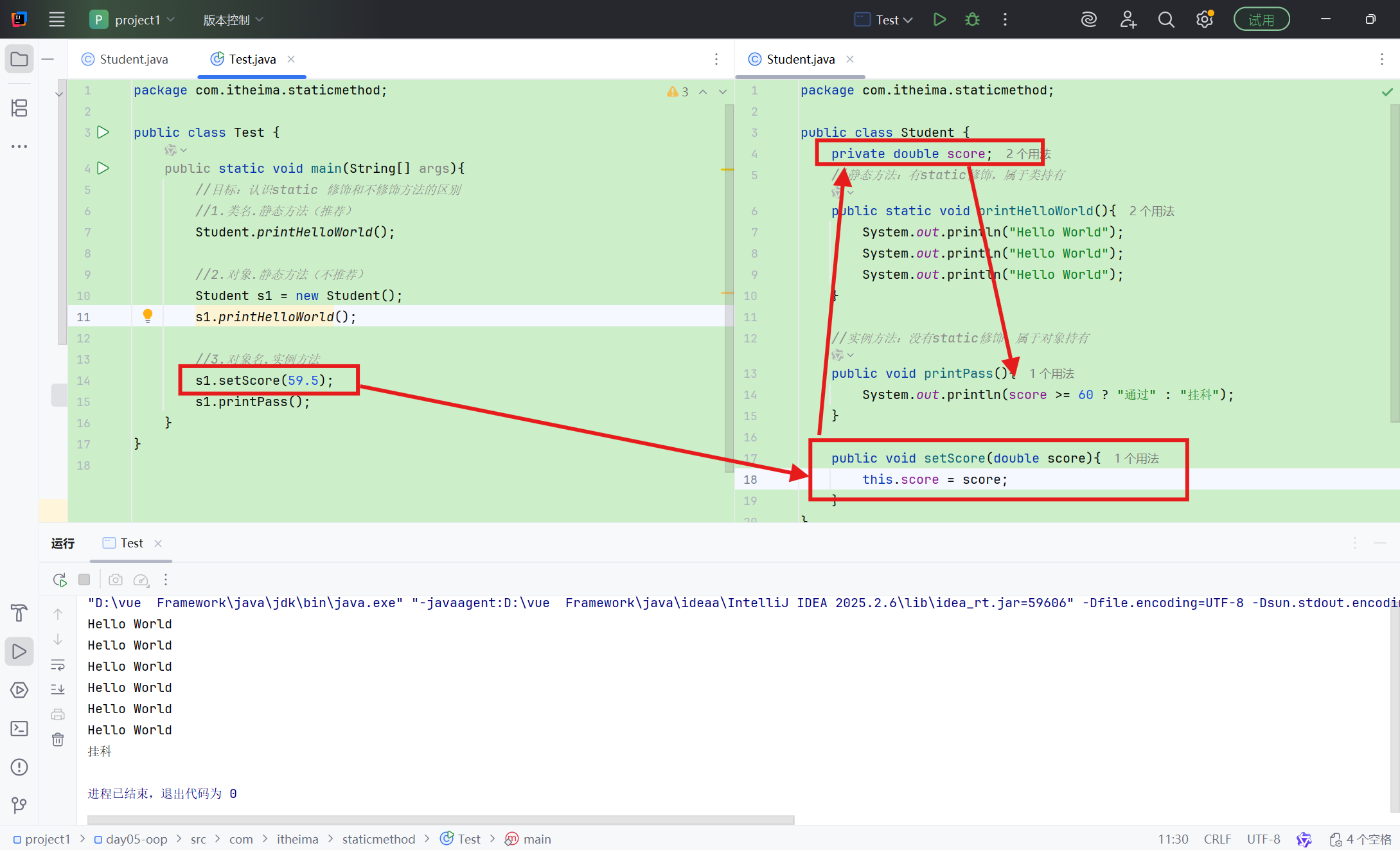Toggle the Project tool window folder icon
1400x850 pixels.
click(x=19, y=59)
